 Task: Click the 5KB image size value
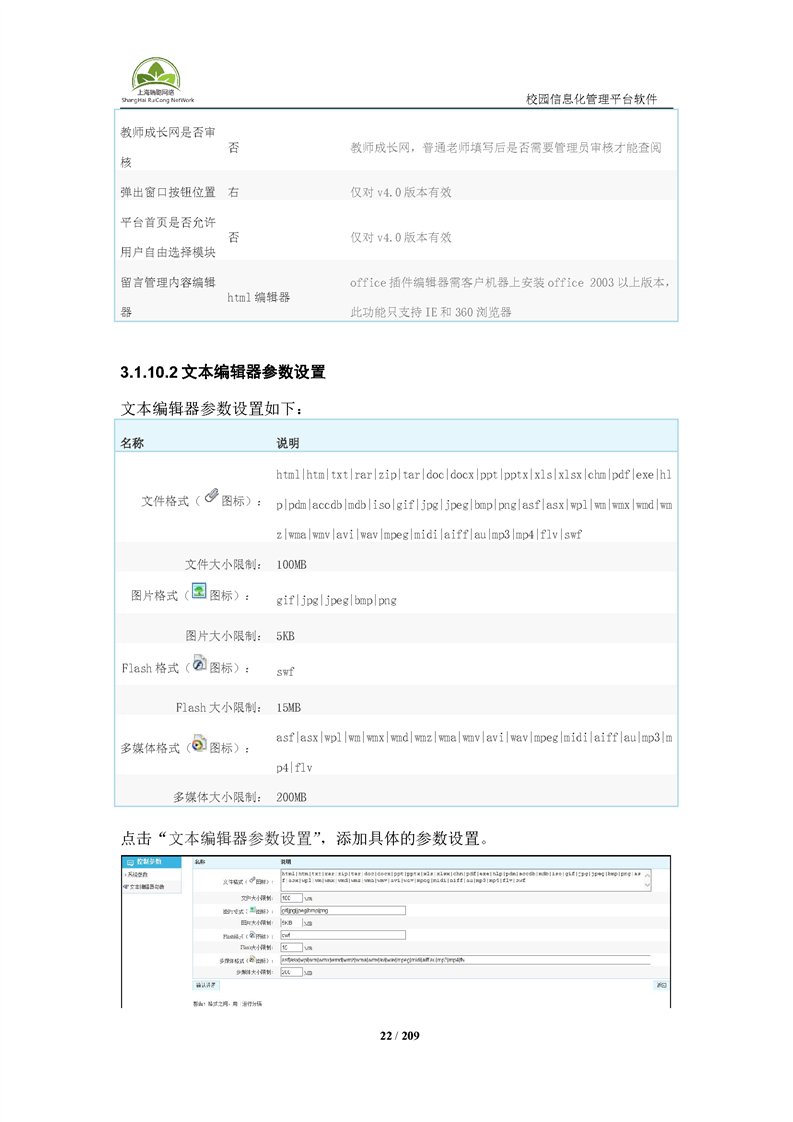click(286, 636)
